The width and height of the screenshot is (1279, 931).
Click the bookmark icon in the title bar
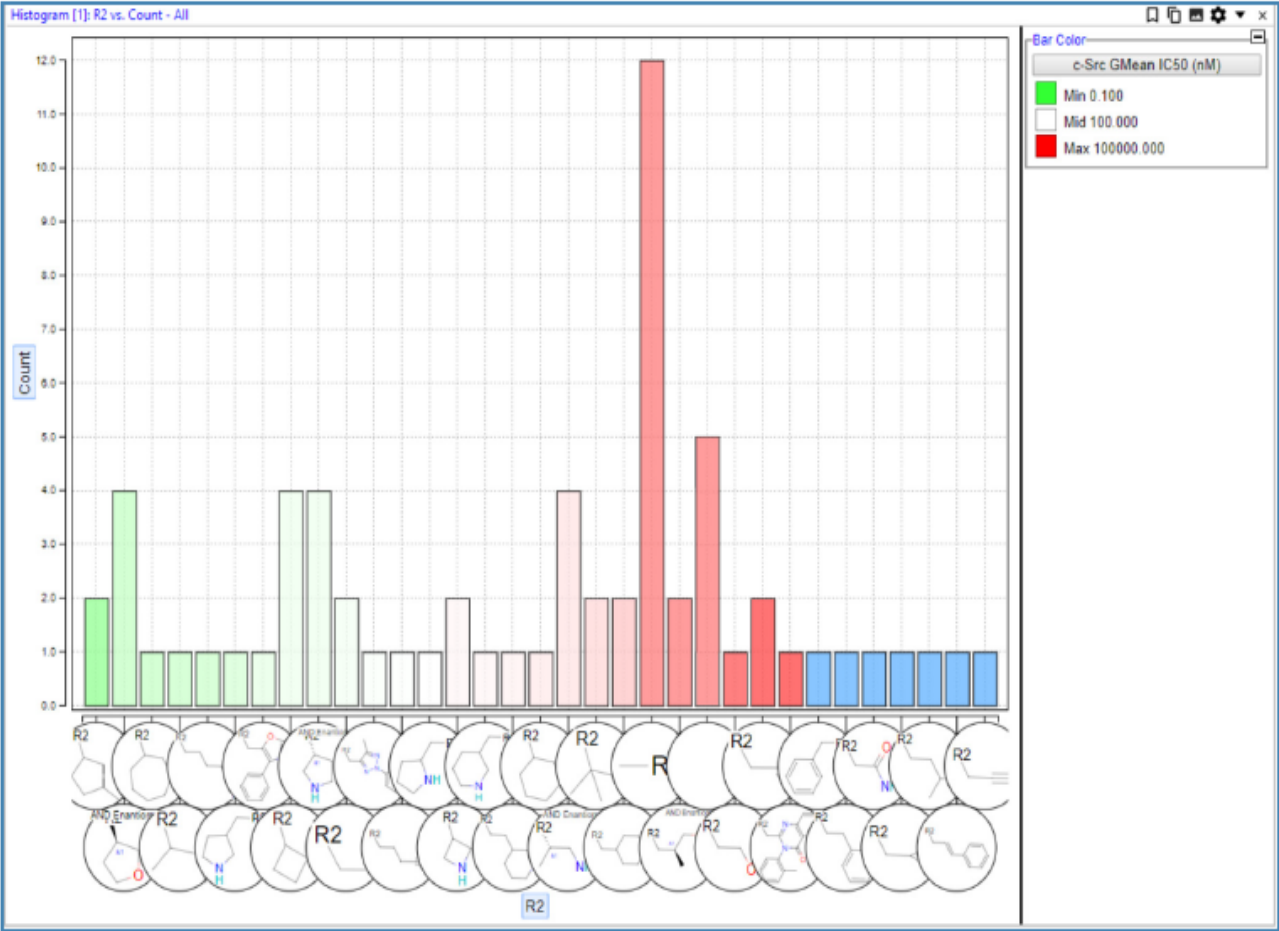point(1153,15)
